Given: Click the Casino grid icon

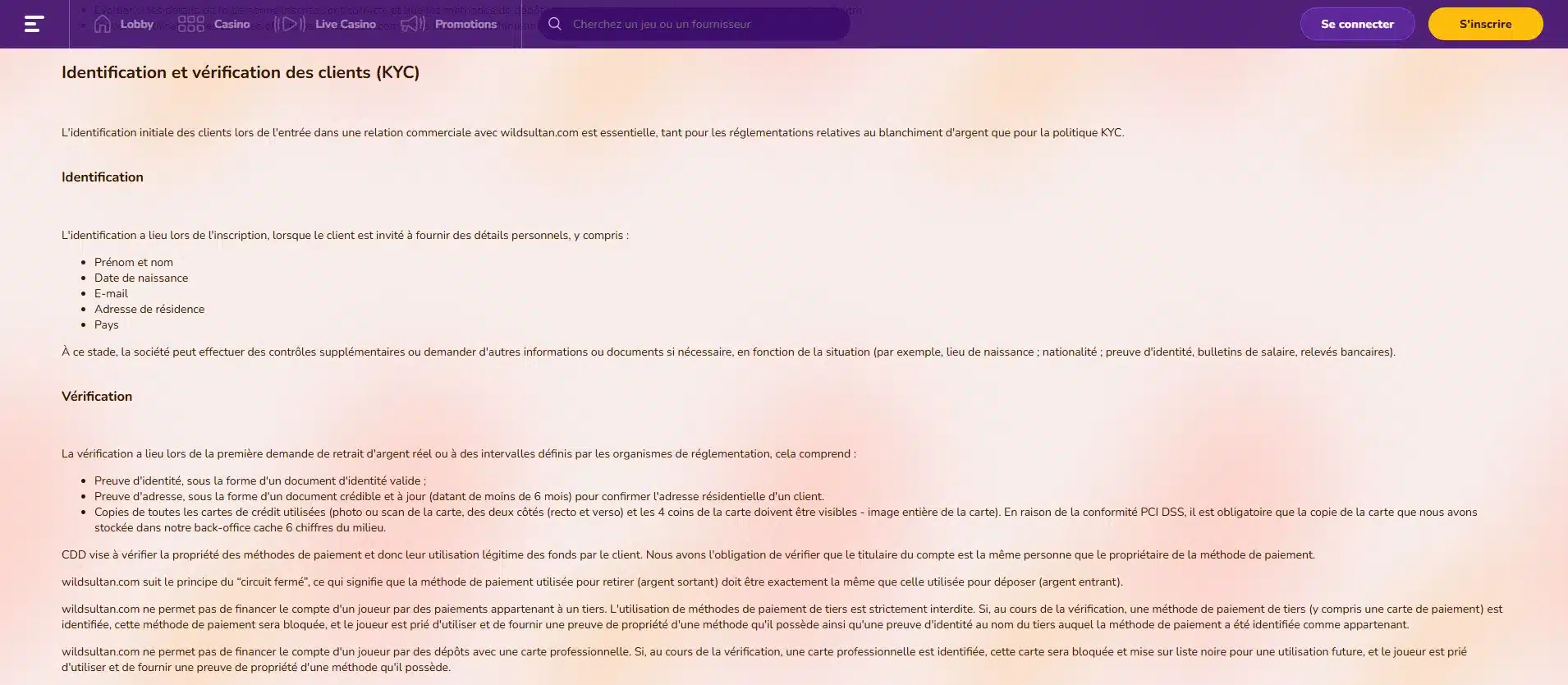Looking at the screenshot, I should [x=190, y=24].
